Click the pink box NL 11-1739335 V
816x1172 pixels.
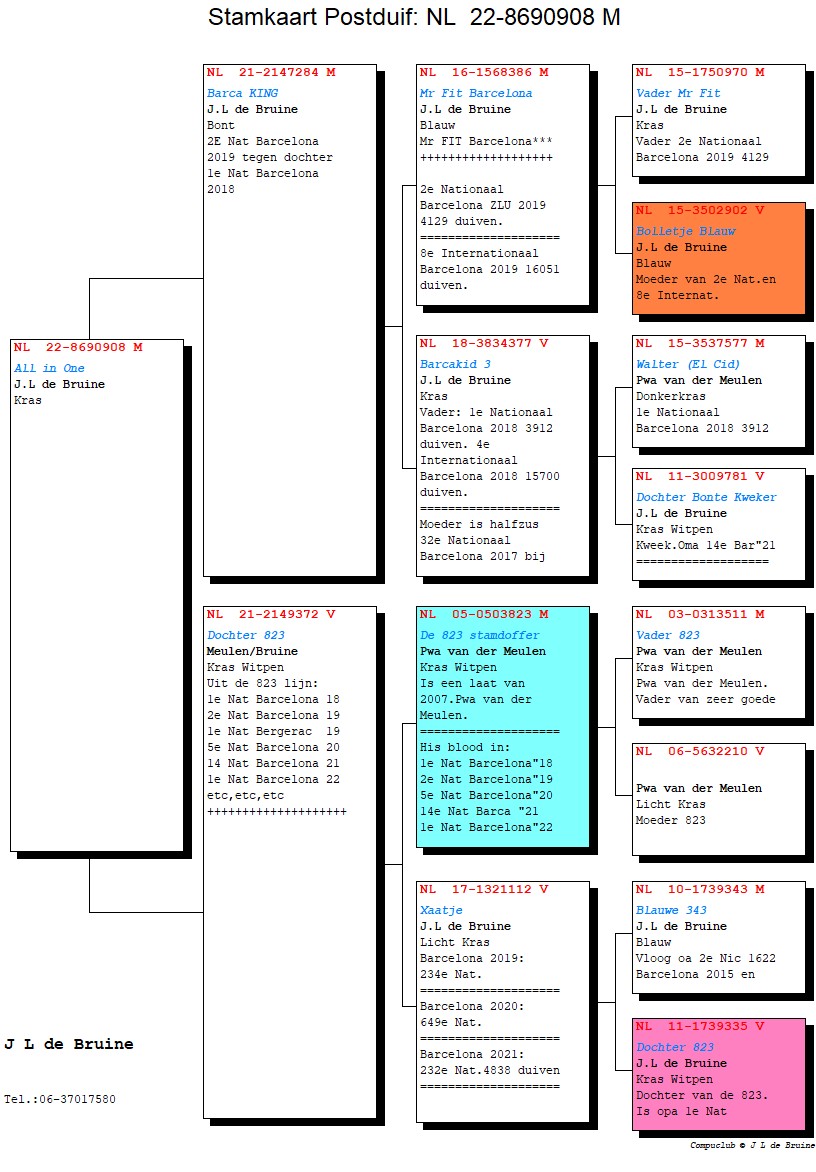[x=718, y=1073]
